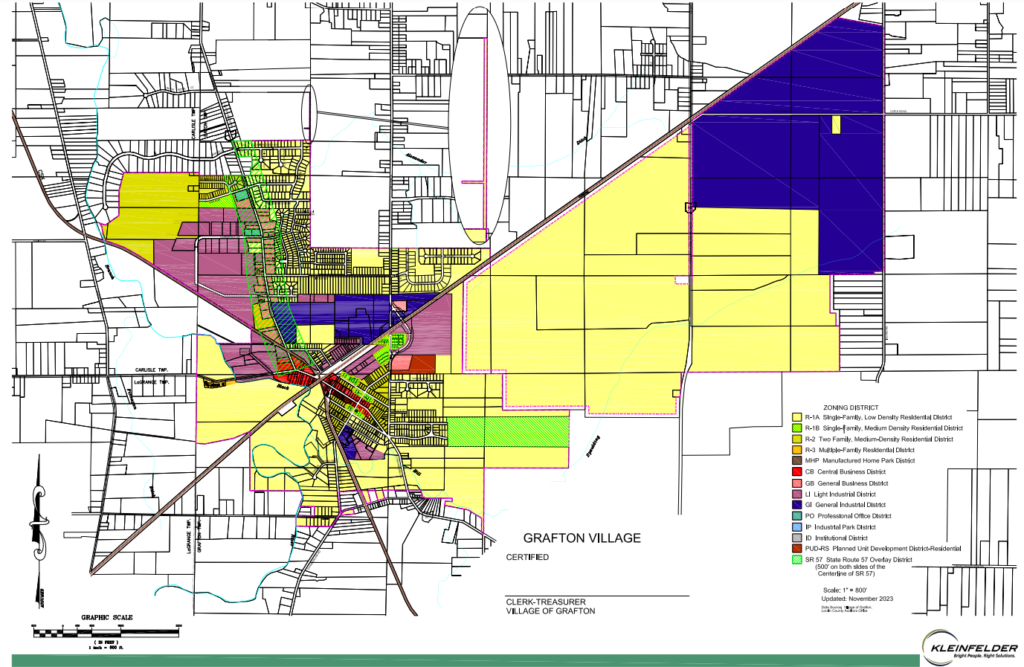Select the LI Light Industrial District legend marker
The width and height of the screenshot is (1024, 667).
pos(796,494)
